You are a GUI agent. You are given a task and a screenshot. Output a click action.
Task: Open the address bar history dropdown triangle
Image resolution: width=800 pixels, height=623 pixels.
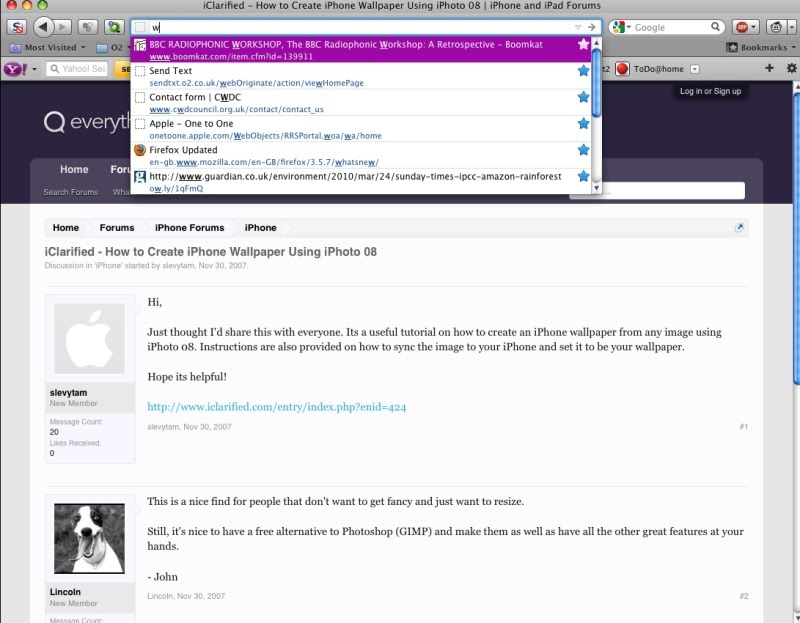pyautogui.click(x=578, y=27)
